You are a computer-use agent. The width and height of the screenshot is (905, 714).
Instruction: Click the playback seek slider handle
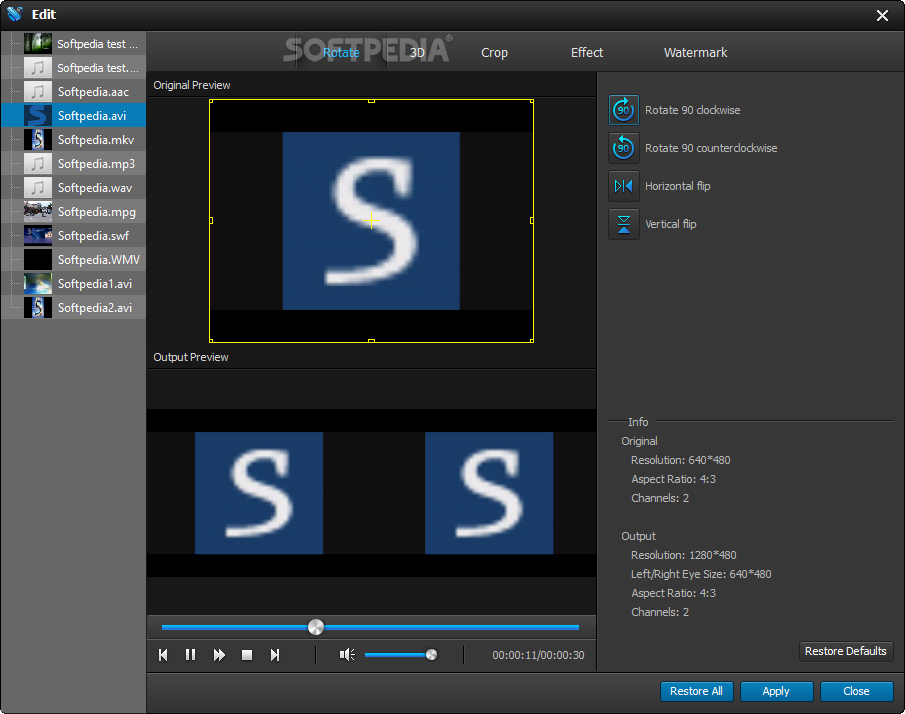tap(316, 627)
